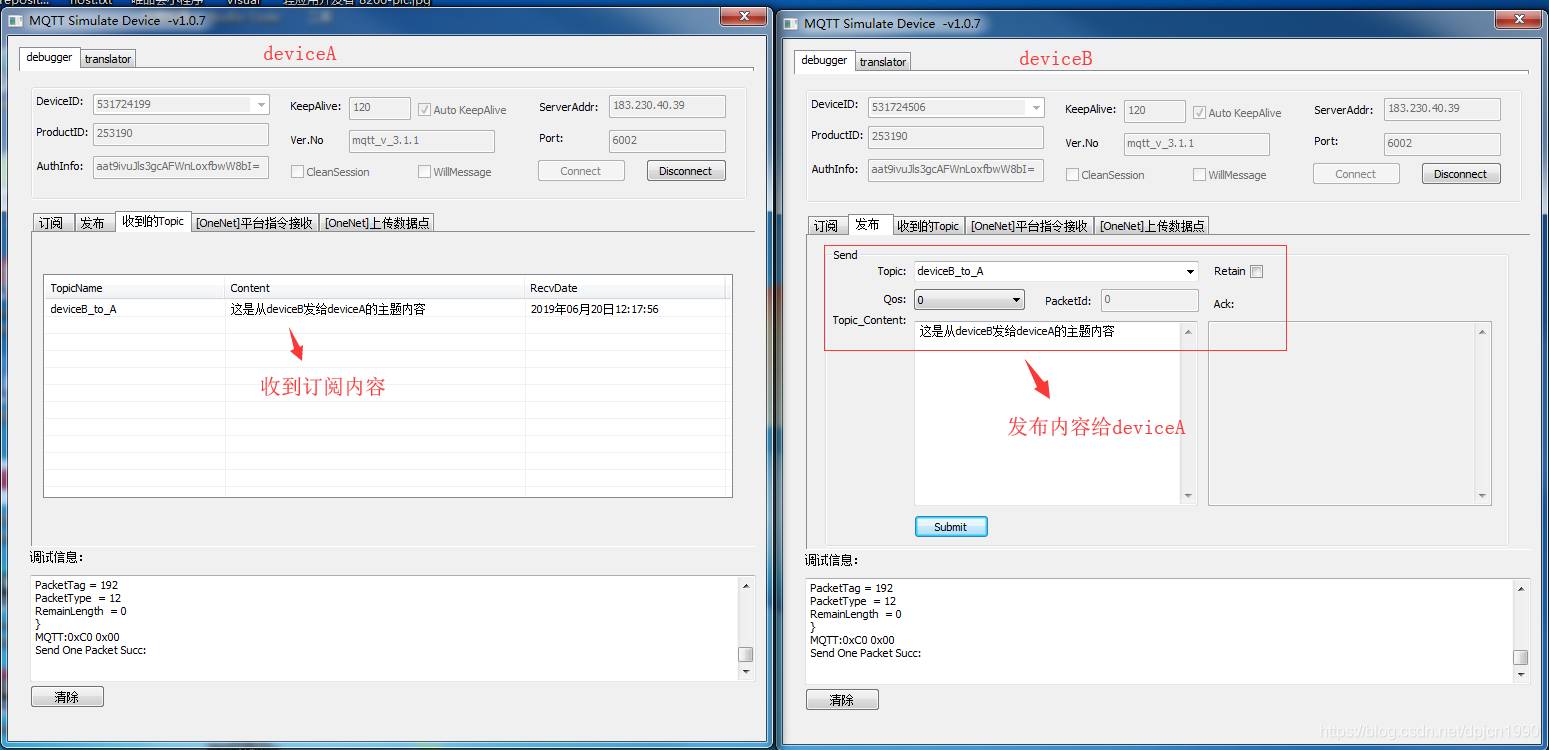The height and width of the screenshot is (750, 1549).
Task: Open the Qos dropdown in deviceB
Action: pos(1017,300)
